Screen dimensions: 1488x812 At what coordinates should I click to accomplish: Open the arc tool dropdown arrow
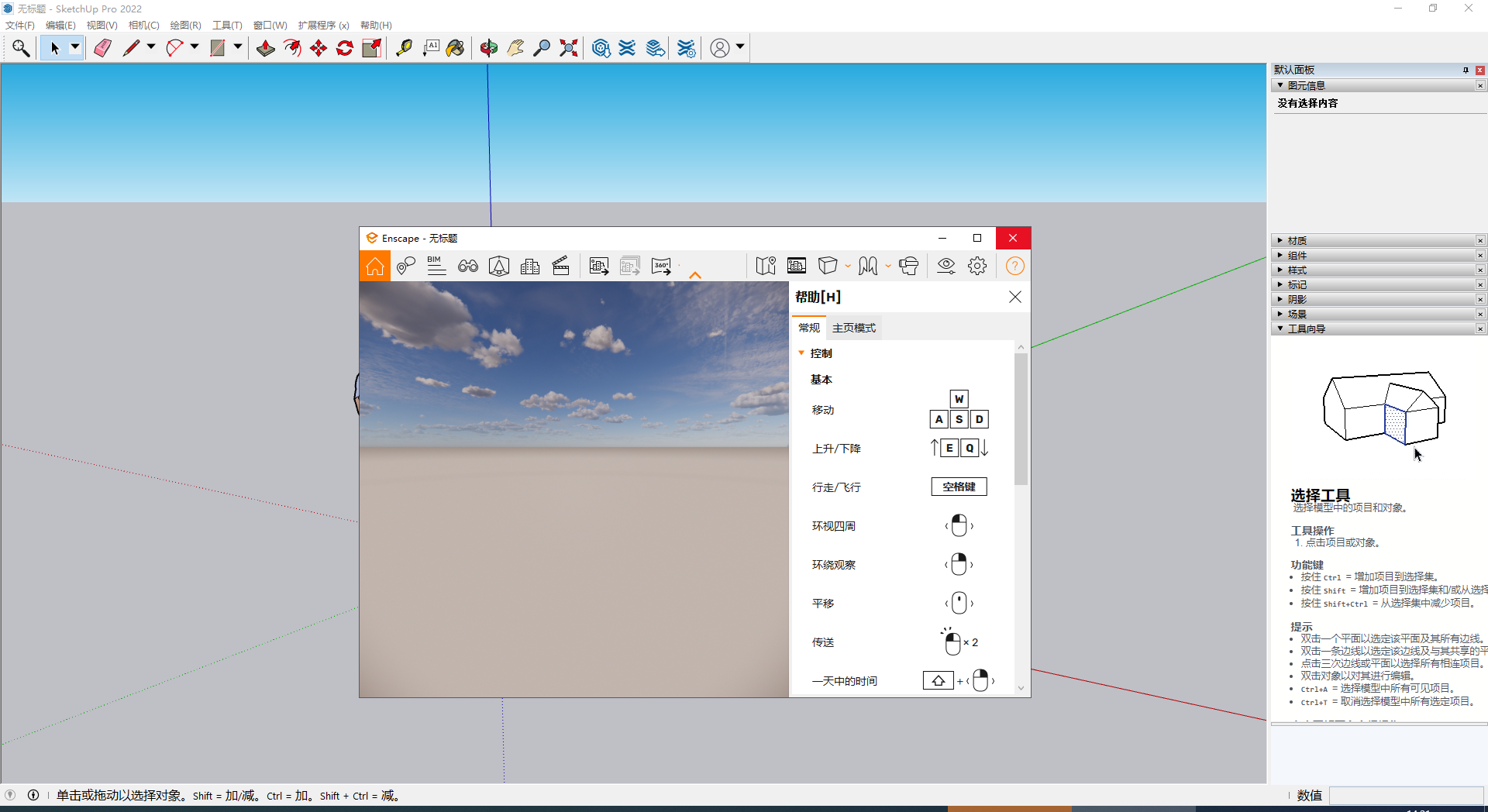193,47
